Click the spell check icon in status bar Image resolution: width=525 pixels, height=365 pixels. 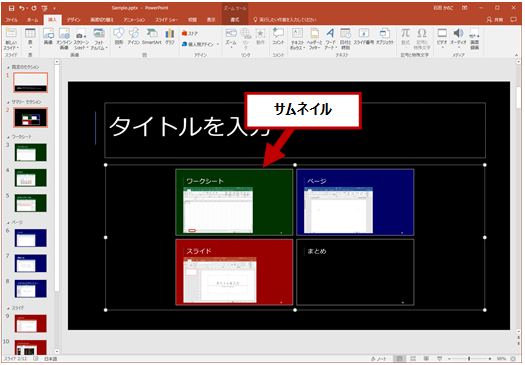[36, 359]
